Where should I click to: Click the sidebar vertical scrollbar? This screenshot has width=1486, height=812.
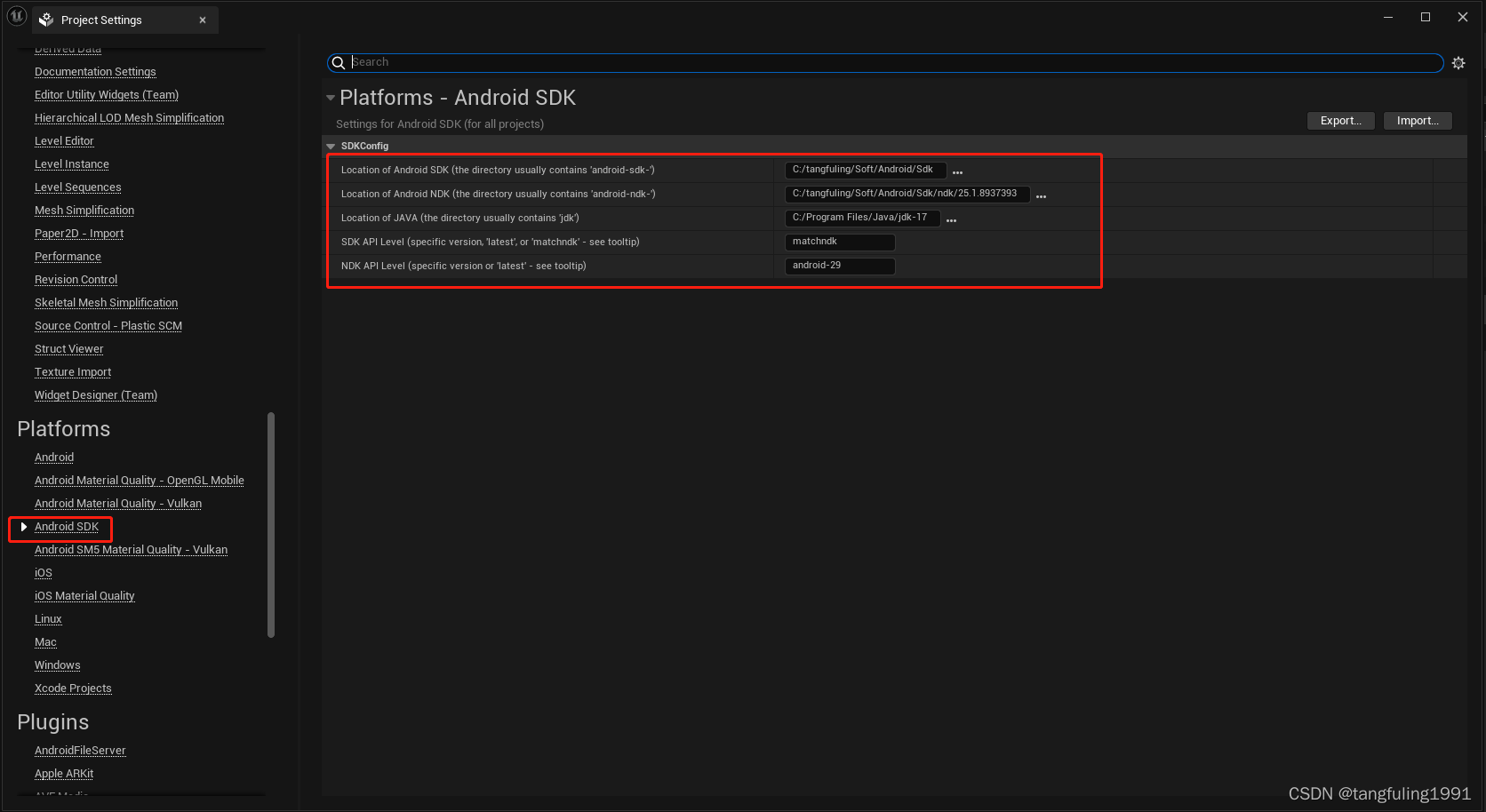271,525
